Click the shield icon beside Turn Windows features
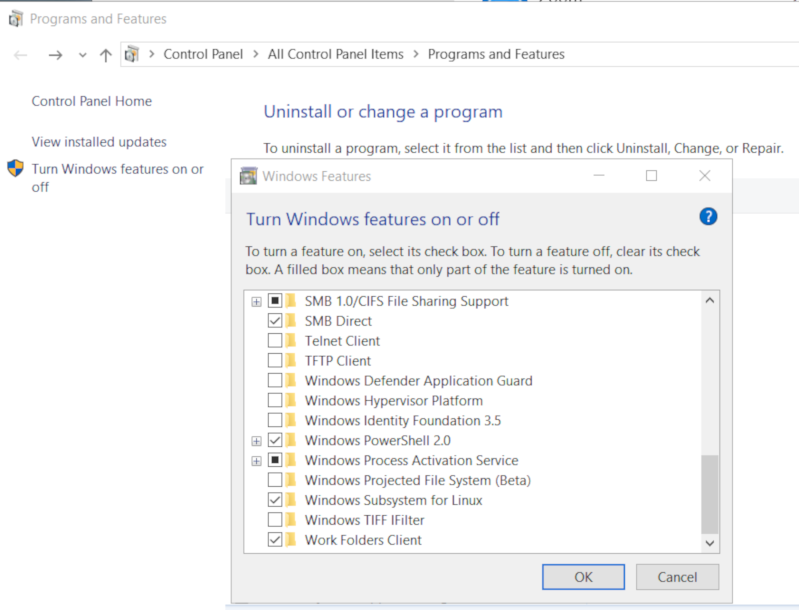 pyautogui.click(x=15, y=169)
